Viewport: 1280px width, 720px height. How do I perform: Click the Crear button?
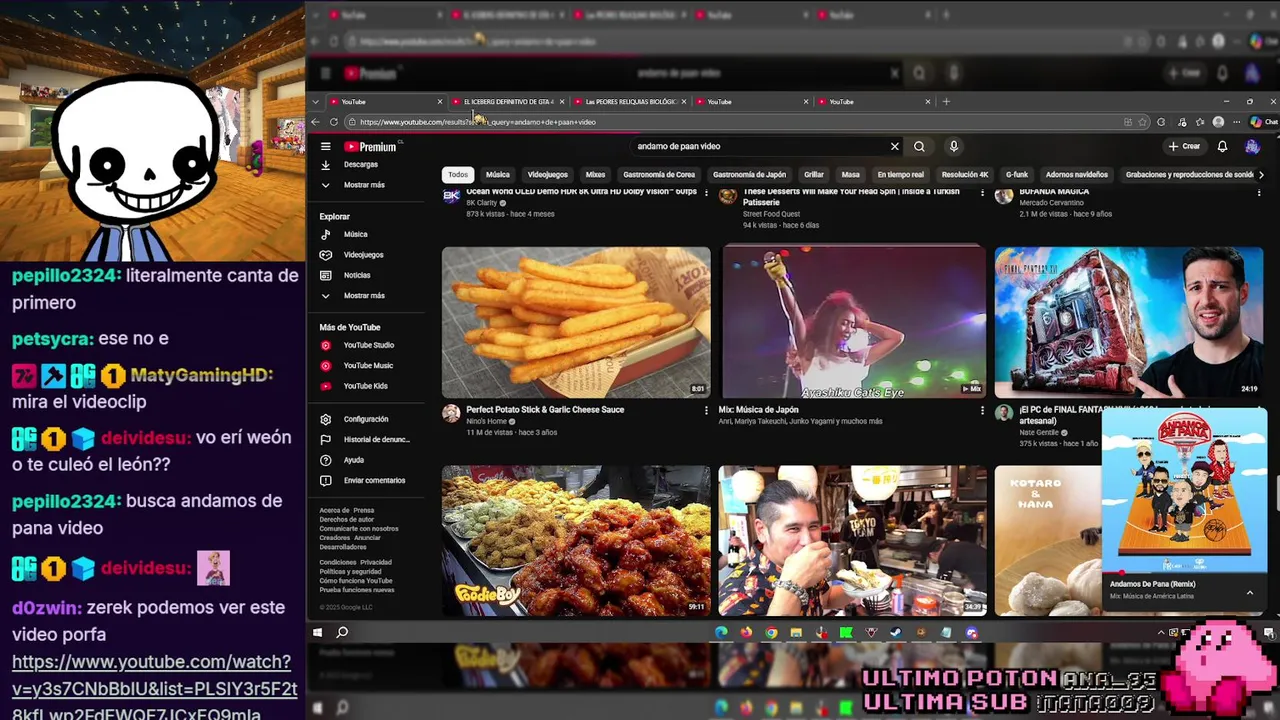tap(1184, 146)
